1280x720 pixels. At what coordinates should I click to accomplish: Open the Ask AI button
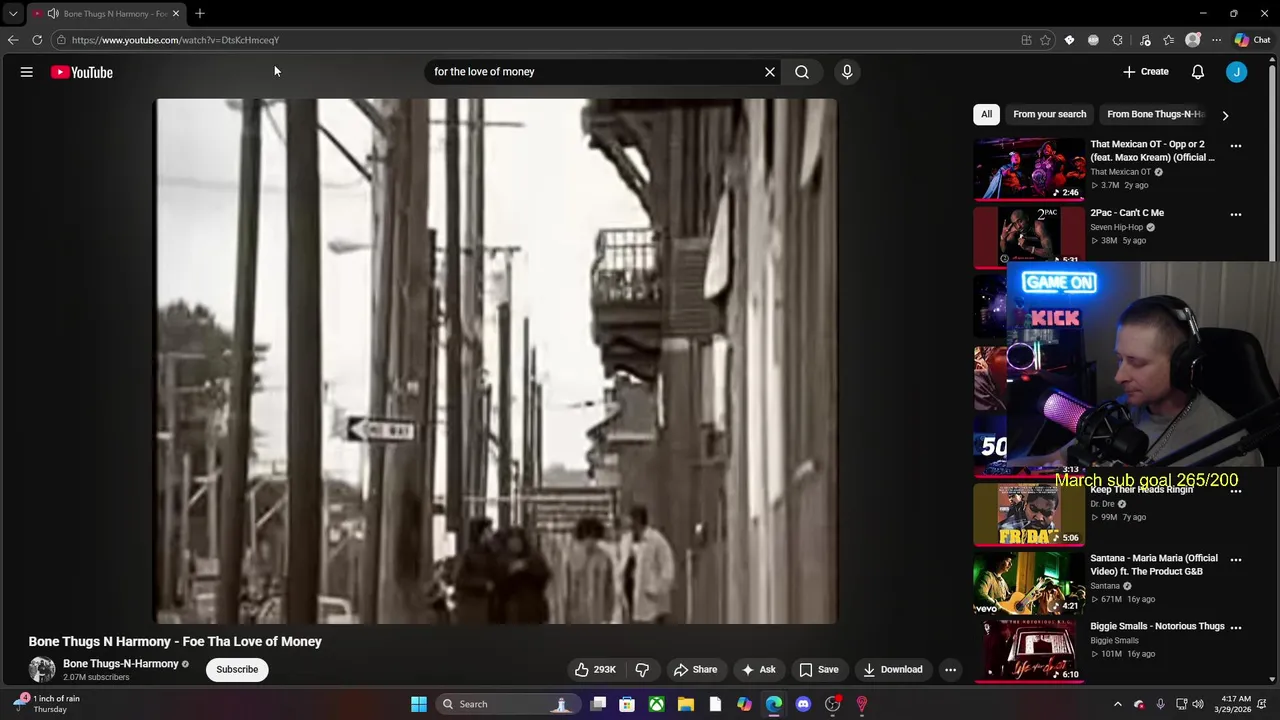[758, 670]
